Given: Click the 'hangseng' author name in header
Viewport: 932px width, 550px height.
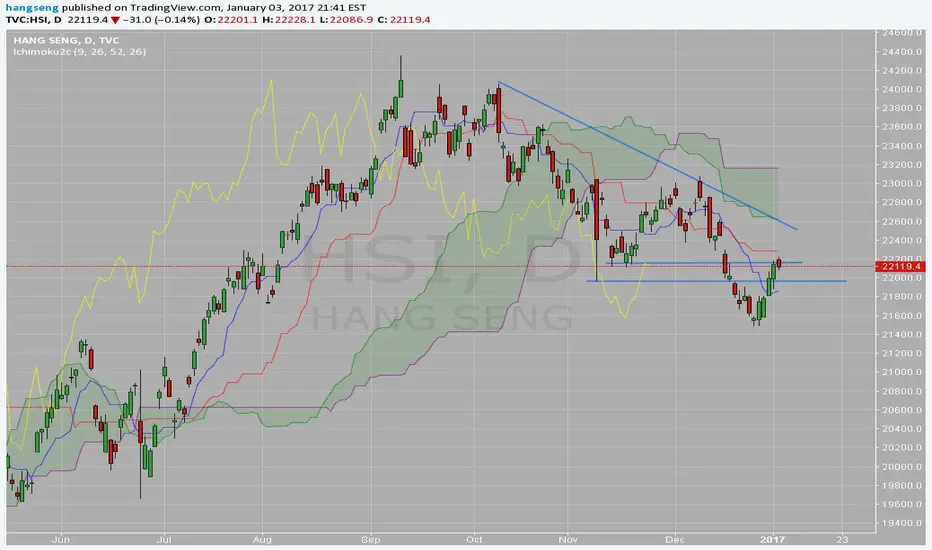Looking at the screenshot, I should point(32,8).
